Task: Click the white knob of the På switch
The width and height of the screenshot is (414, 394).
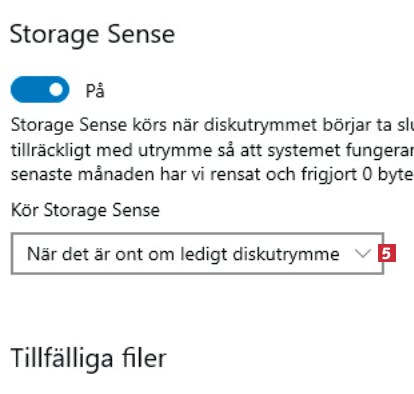Action: (56, 89)
